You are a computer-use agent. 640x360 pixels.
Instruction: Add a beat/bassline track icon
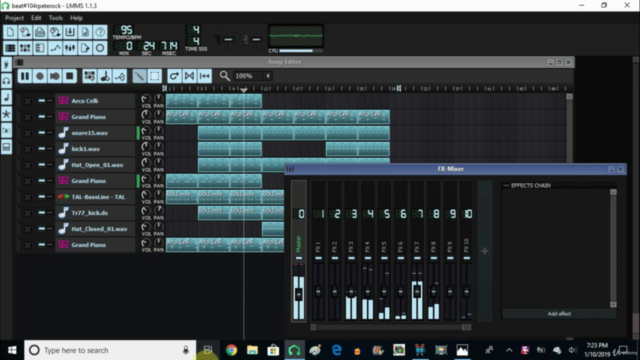(x=89, y=76)
